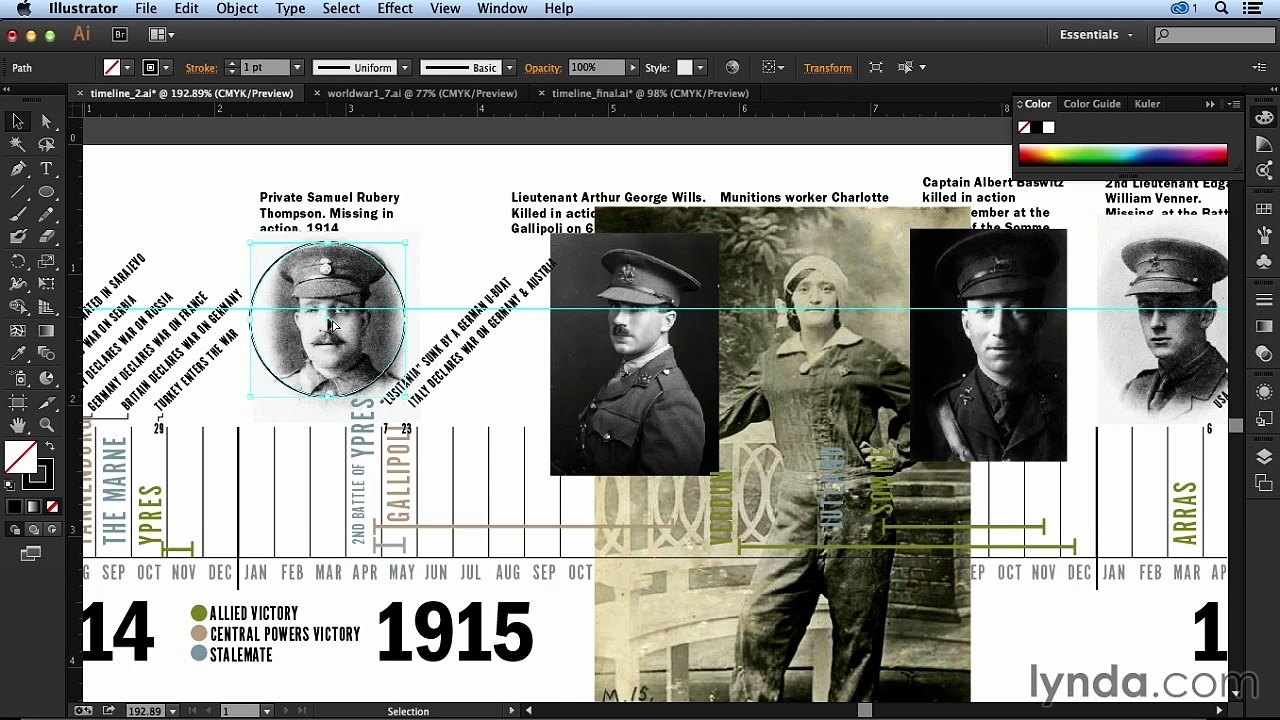This screenshot has width=1280, height=720.
Task: Open the arrange documents dropdown
Action: (x=161, y=34)
